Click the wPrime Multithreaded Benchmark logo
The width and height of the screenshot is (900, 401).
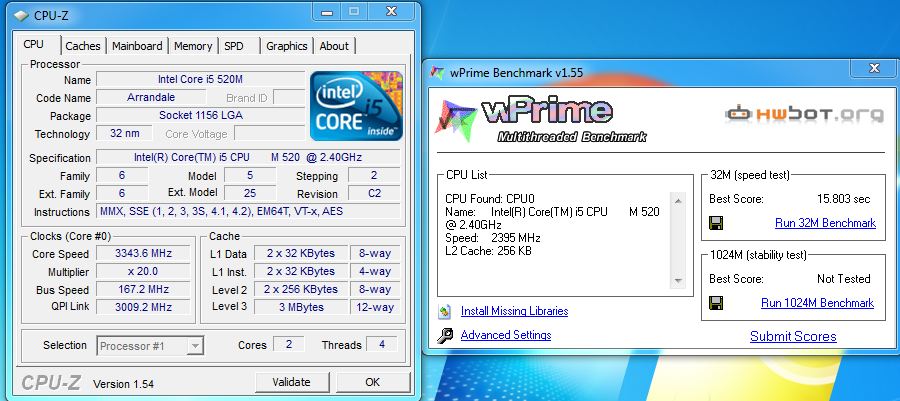541,120
